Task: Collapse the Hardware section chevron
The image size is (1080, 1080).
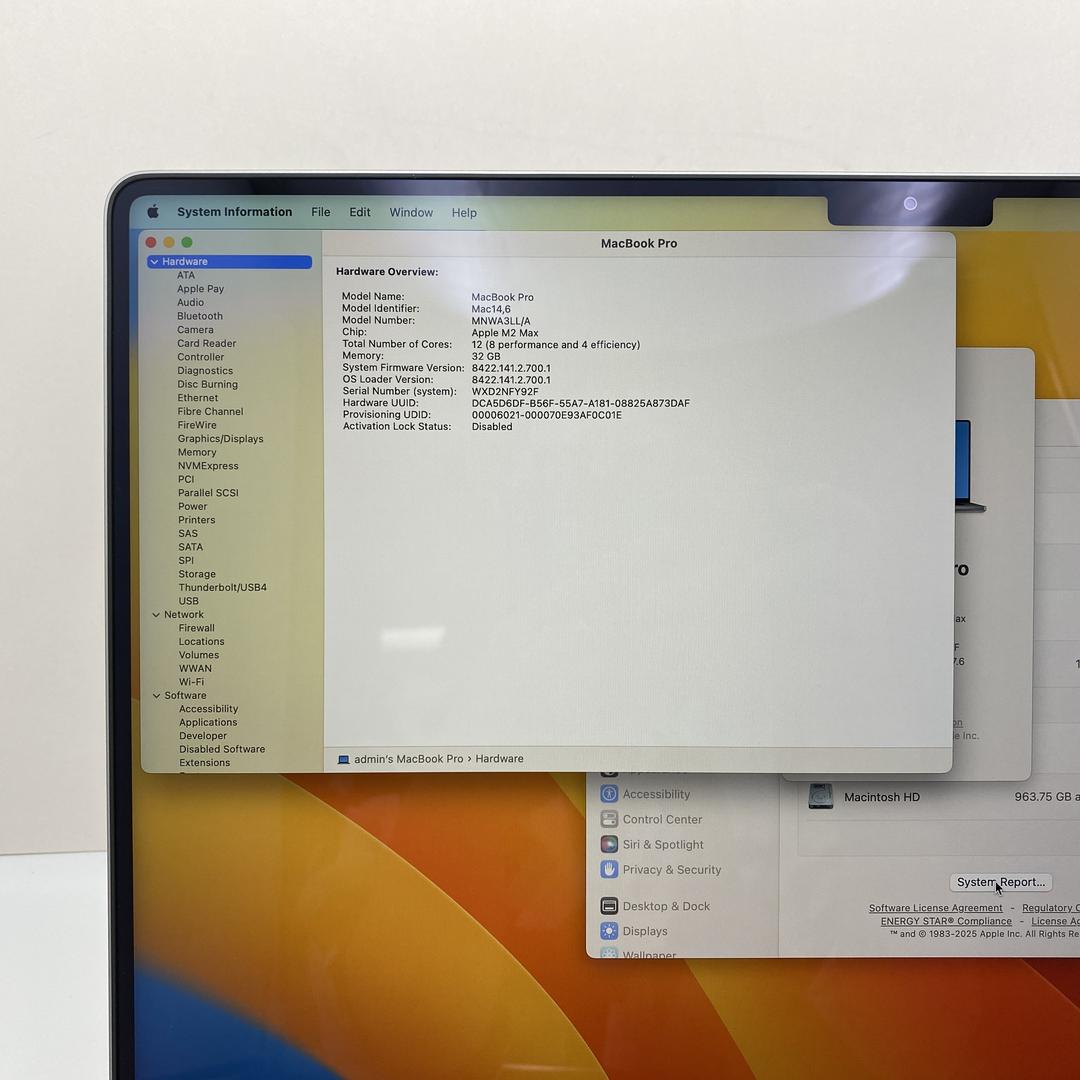Action: pos(154,262)
